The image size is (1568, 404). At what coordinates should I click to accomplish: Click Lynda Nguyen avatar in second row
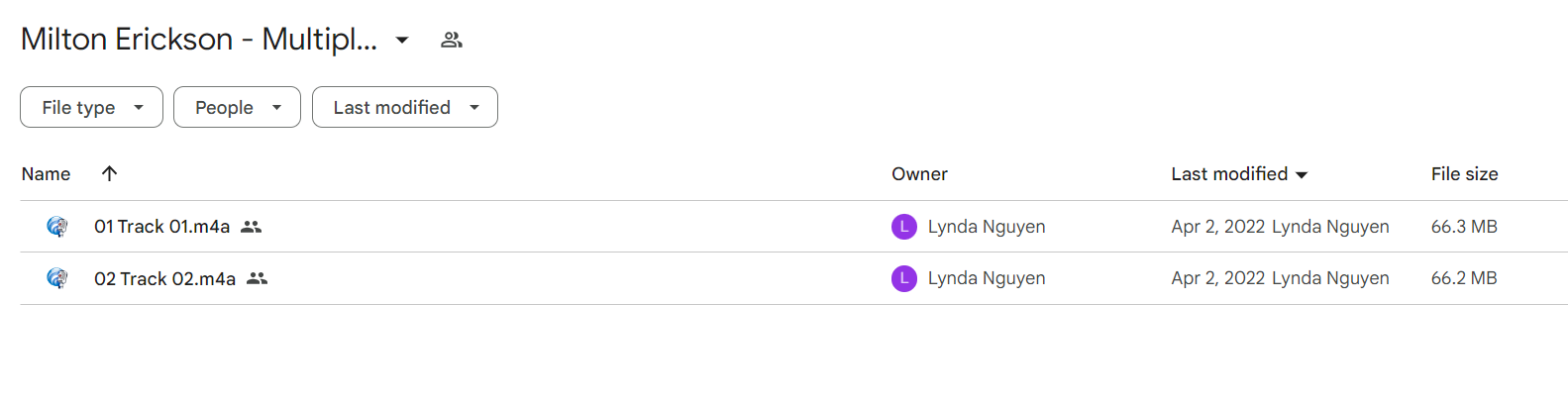pyautogui.click(x=904, y=278)
